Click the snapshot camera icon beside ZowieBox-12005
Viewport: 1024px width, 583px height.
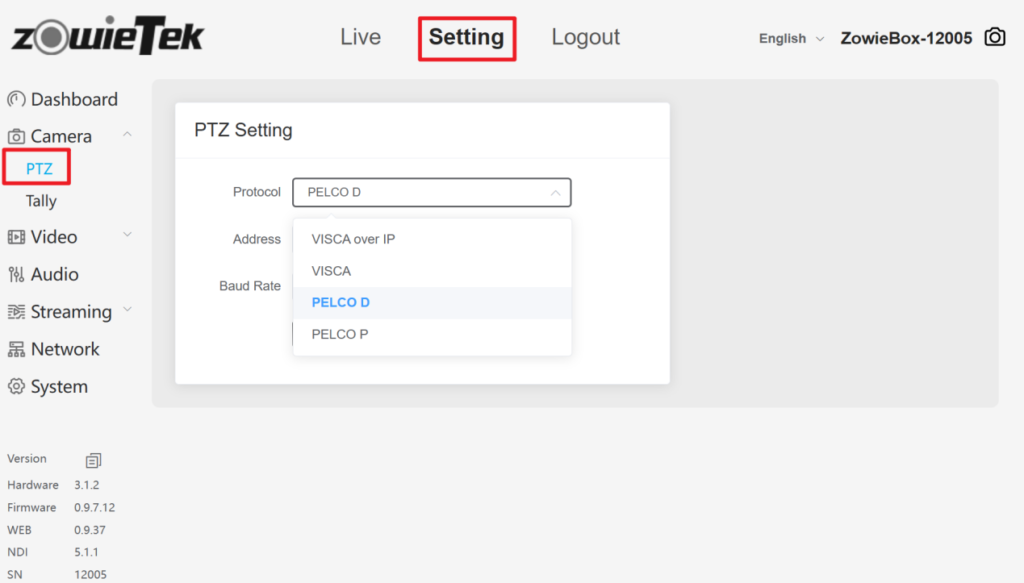point(995,38)
